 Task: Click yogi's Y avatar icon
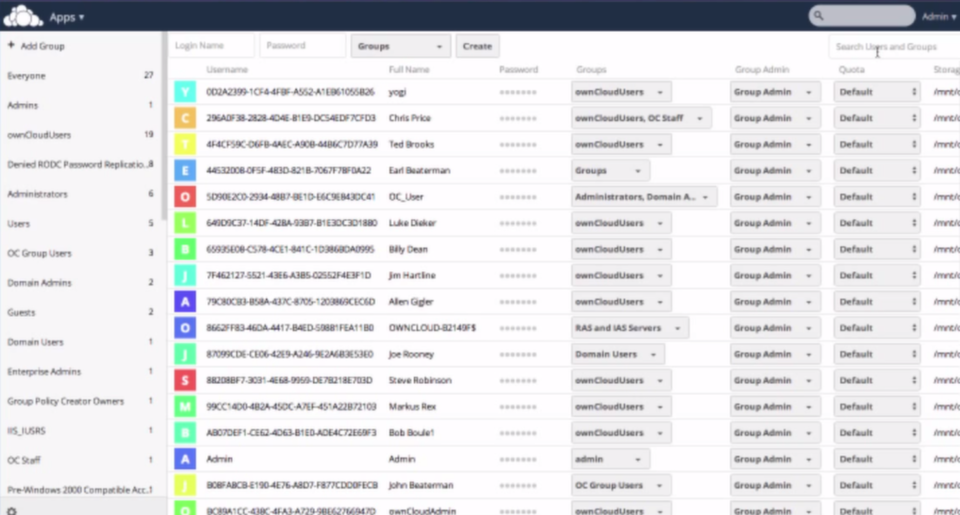tap(185, 92)
